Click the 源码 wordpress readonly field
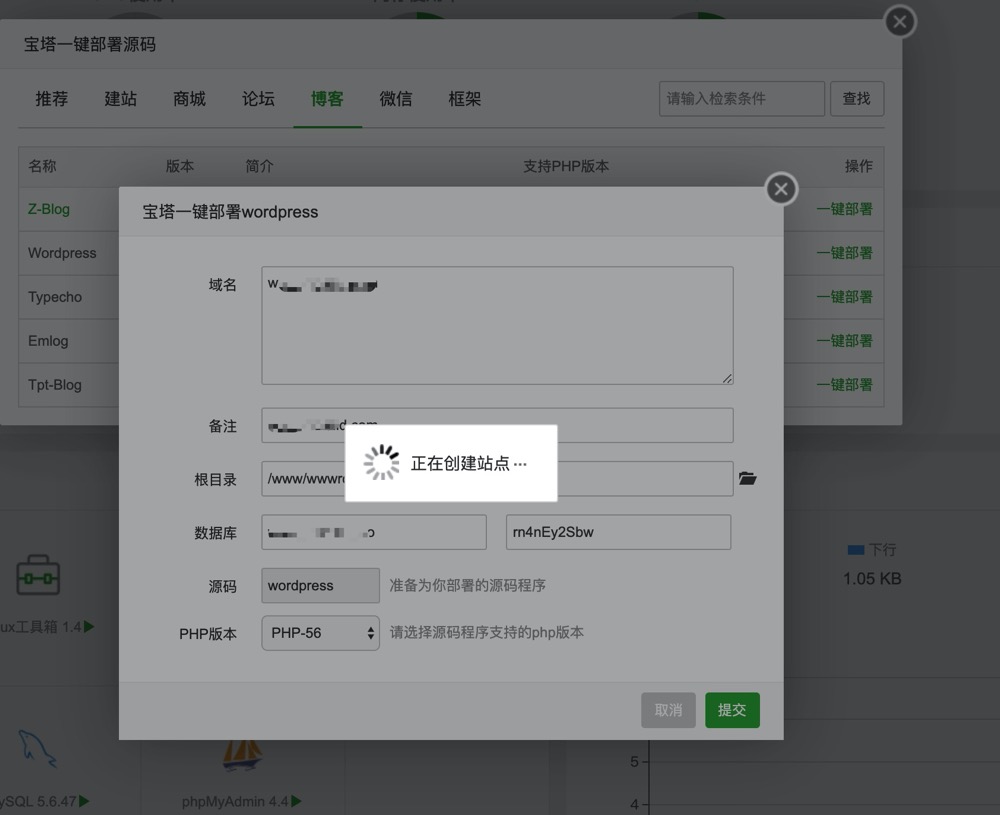This screenshot has height=815, width=1000. coord(320,585)
